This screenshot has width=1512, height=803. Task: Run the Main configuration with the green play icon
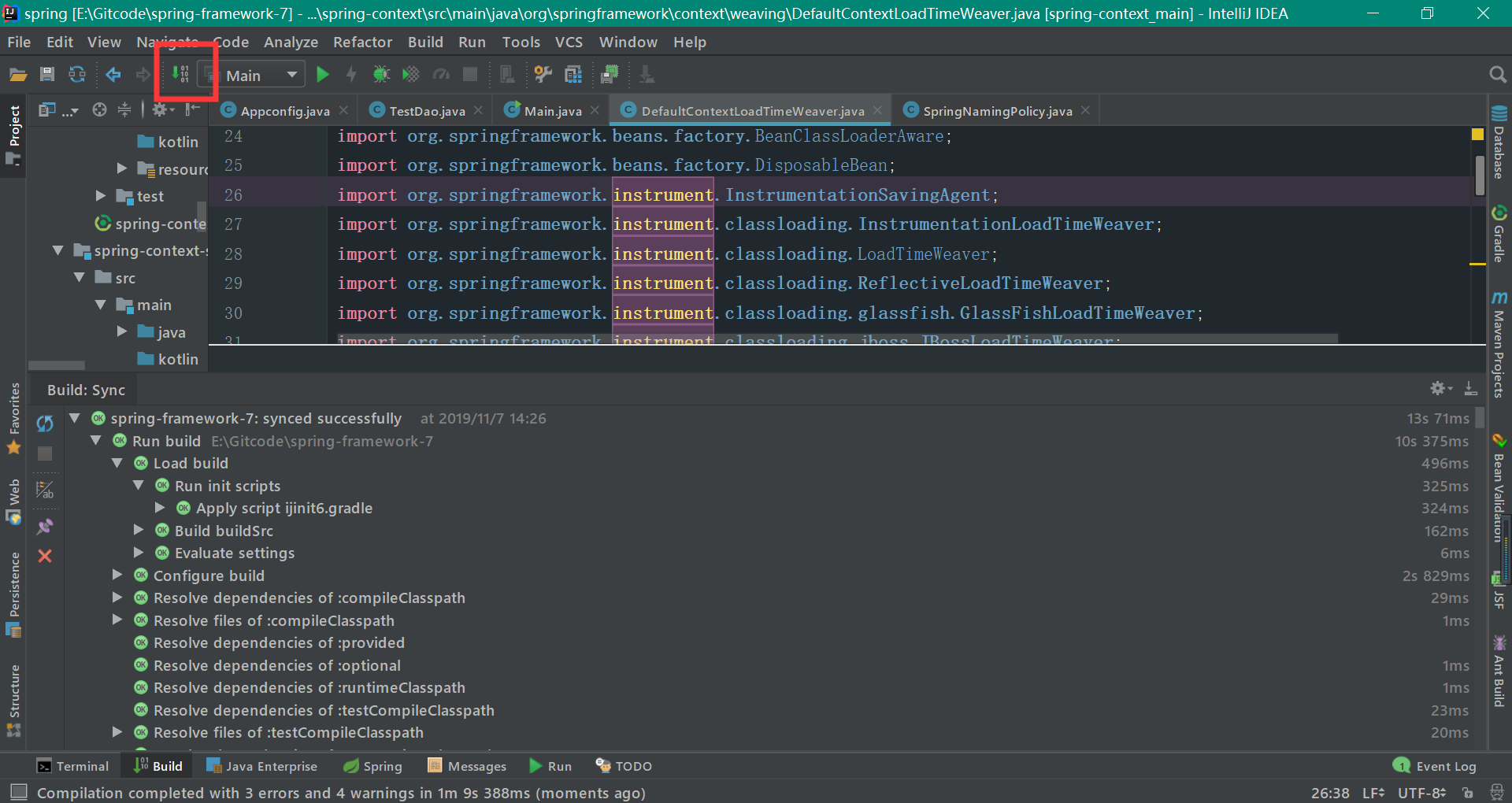pos(323,74)
